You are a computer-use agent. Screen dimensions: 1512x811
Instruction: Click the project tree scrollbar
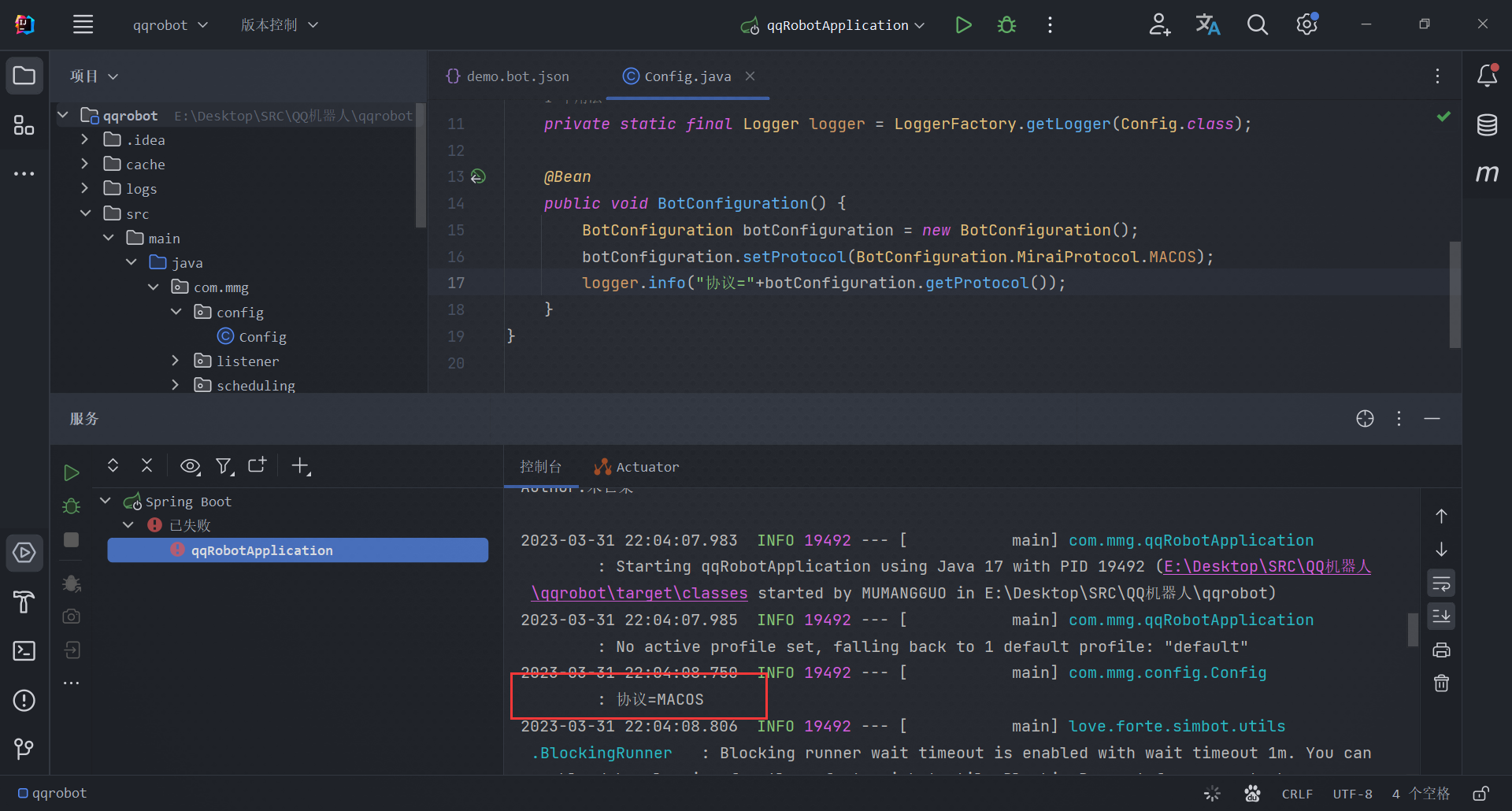tap(420, 165)
